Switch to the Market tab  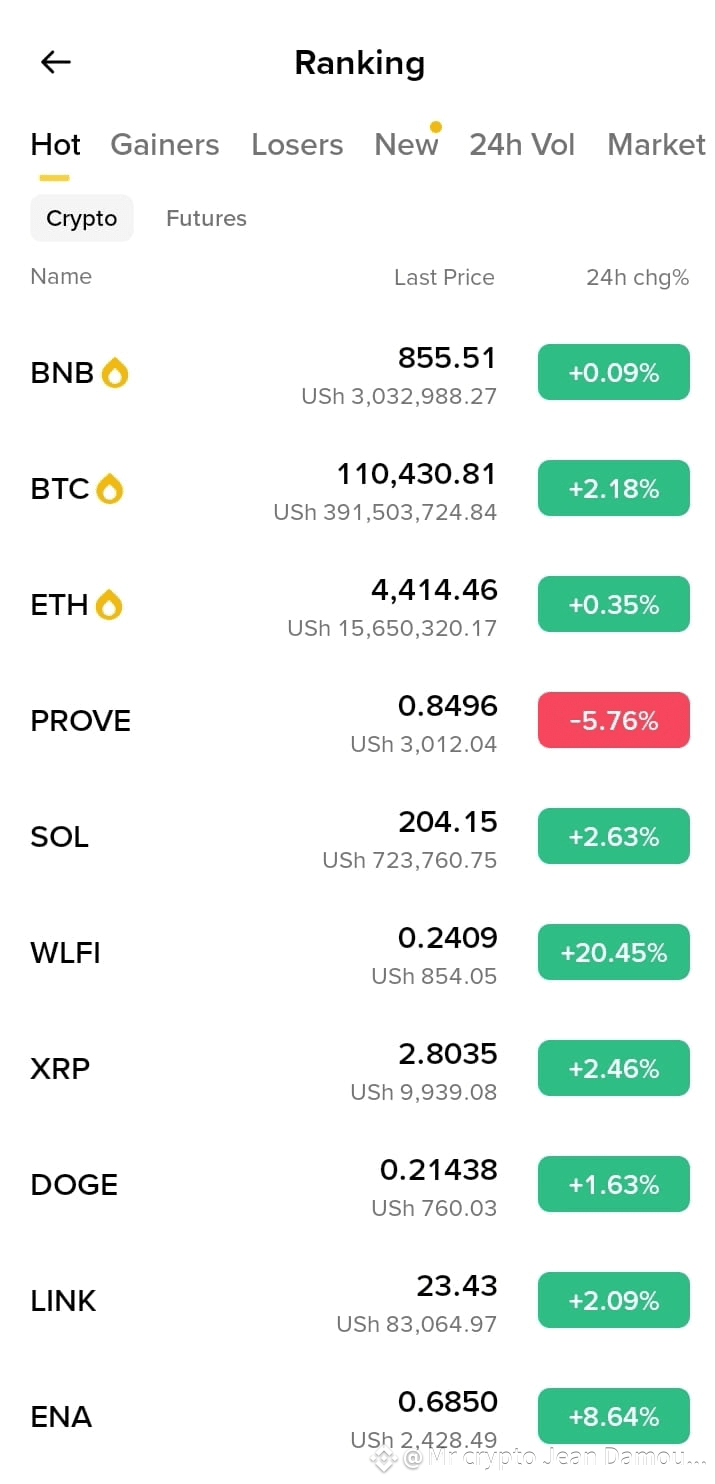(x=656, y=145)
